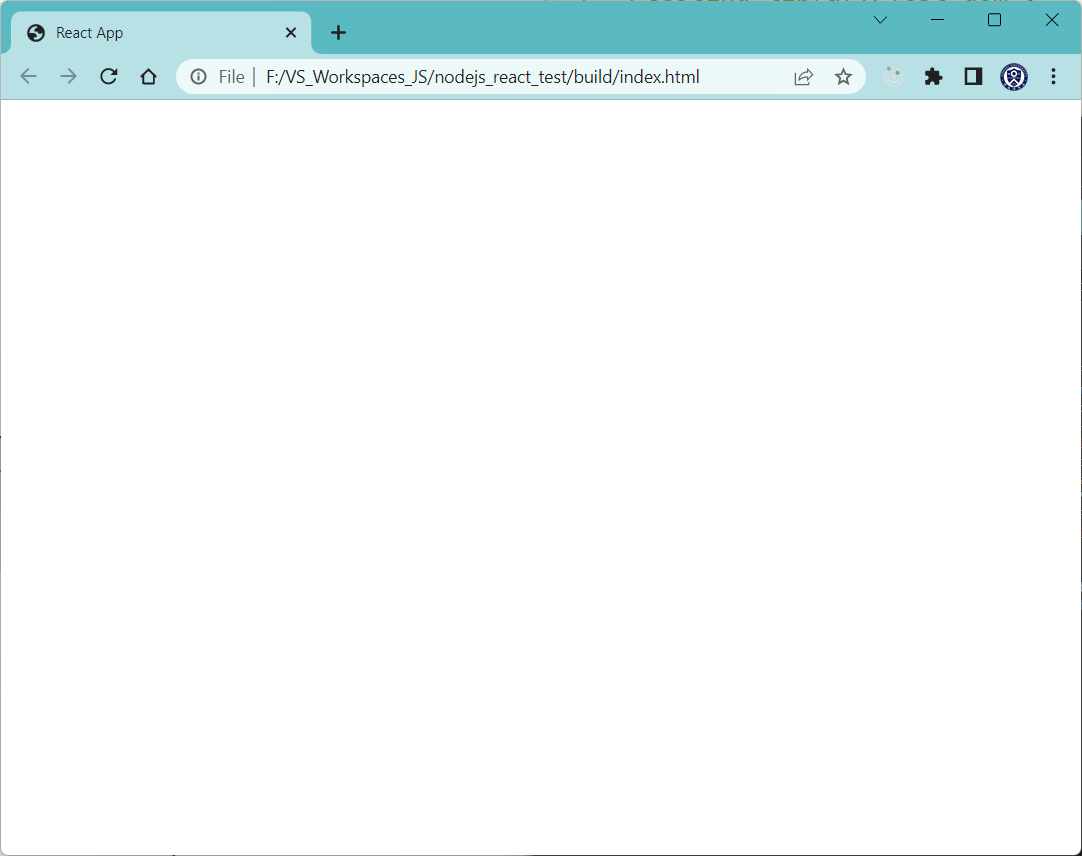Go back to previous page
This screenshot has width=1082, height=856.
(28, 77)
